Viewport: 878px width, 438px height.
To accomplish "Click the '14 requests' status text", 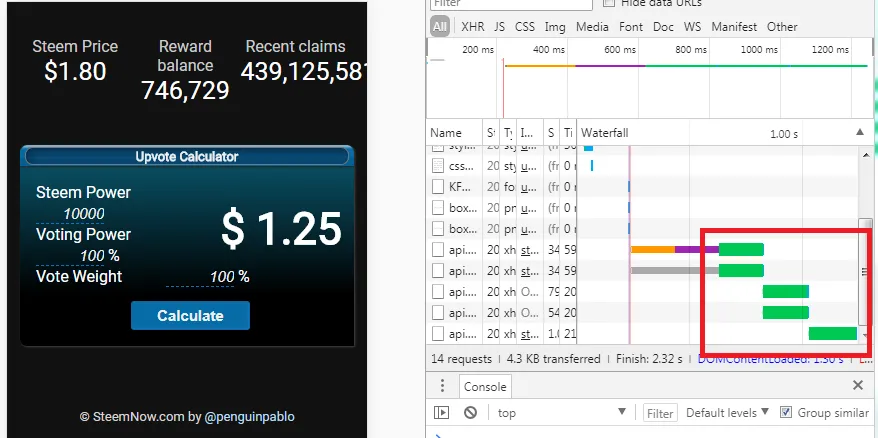I will tap(461, 358).
